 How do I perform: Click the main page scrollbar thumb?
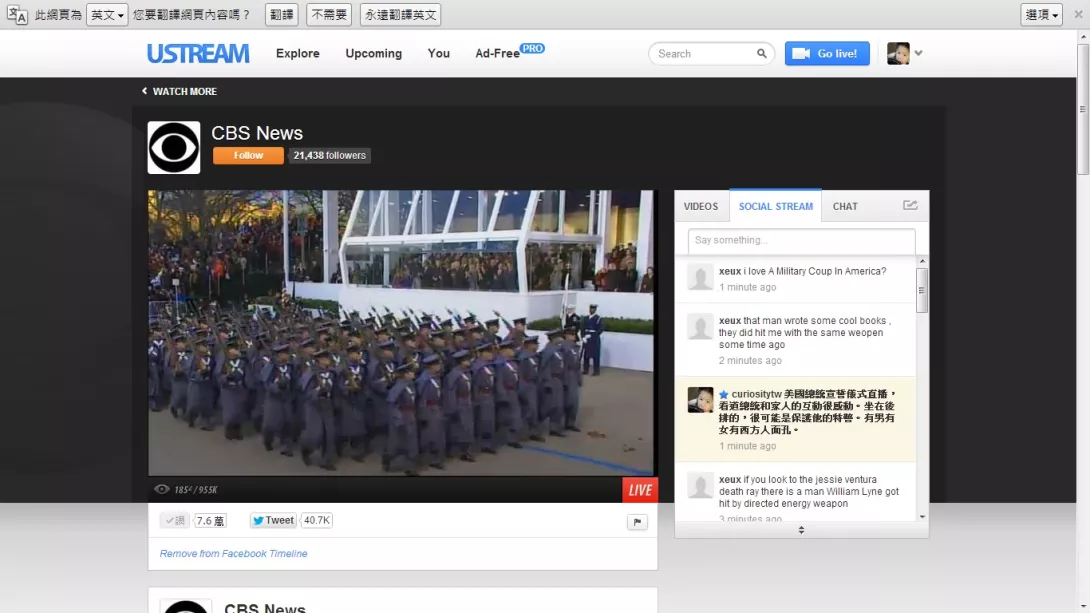click(1083, 108)
